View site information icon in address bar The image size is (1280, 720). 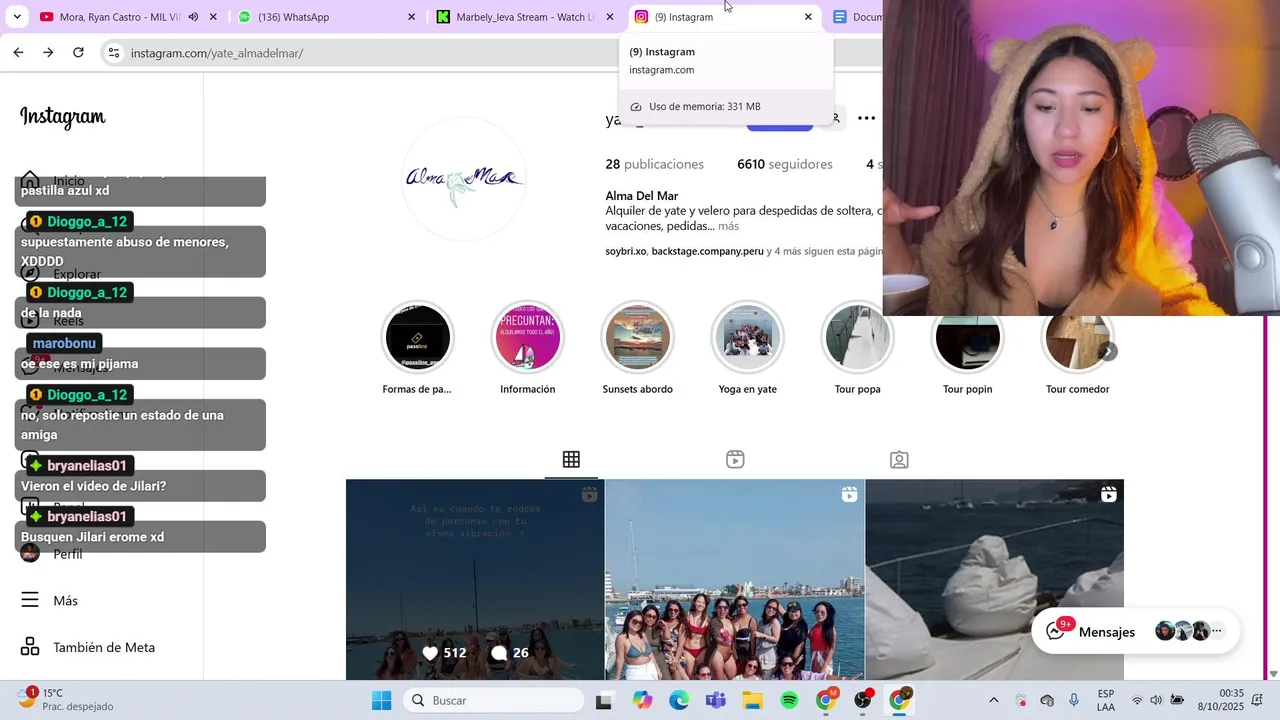[113, 53]
